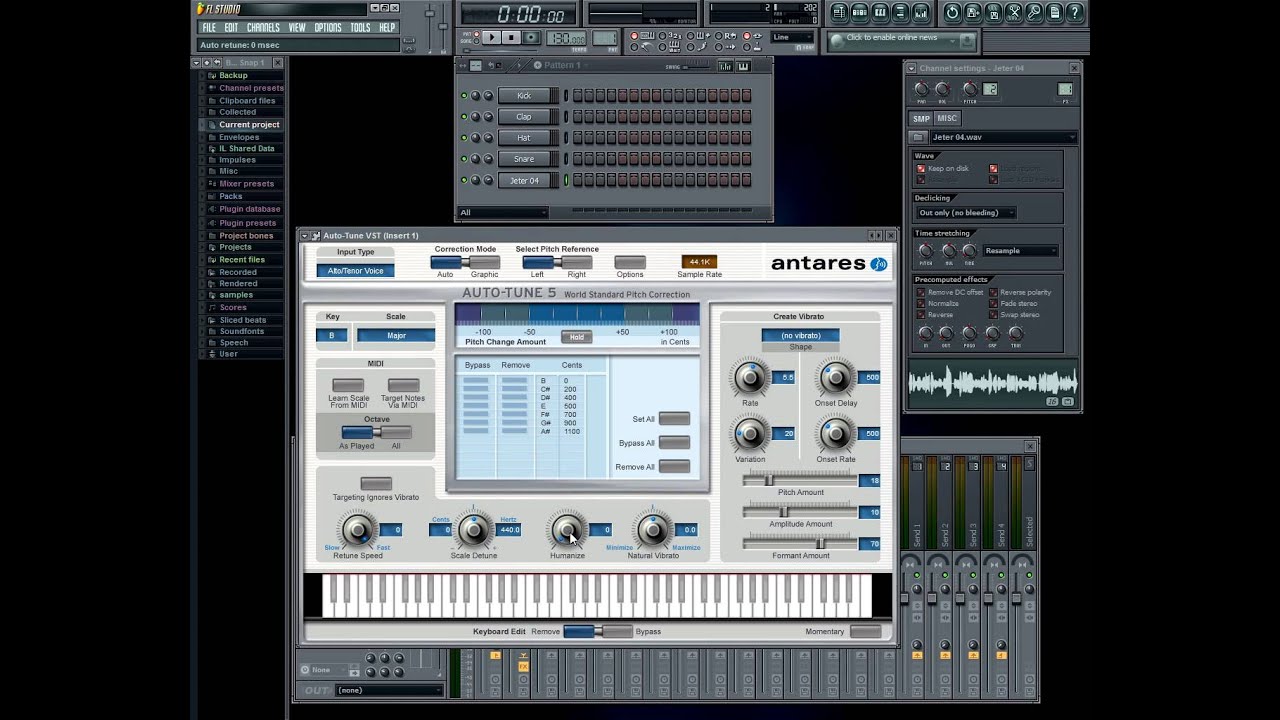The image size is (1280, 720).
Task: Click the Undo history icon in toolbar
Action: (x=952, y=12)
